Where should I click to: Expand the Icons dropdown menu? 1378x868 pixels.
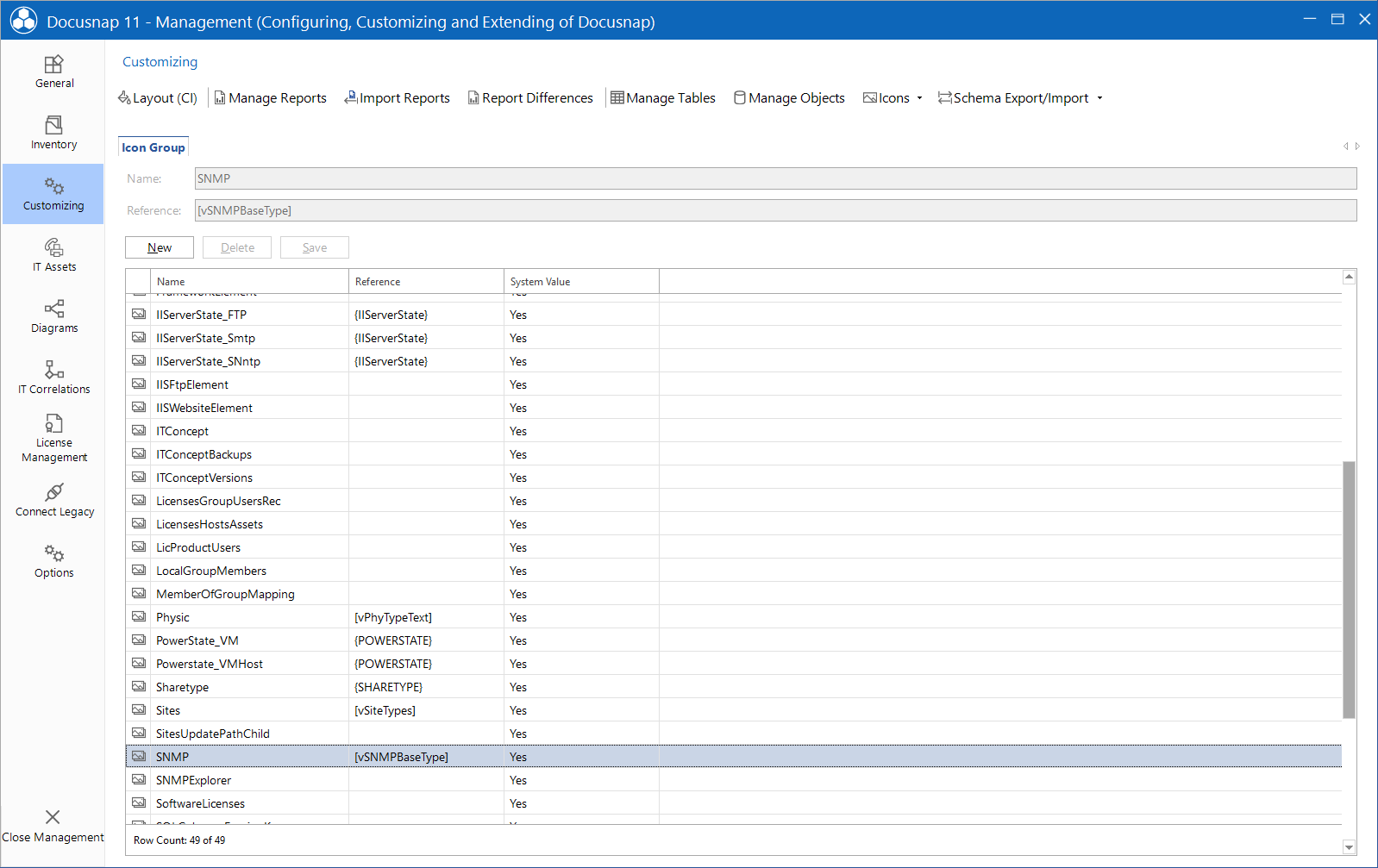(919, 98)
